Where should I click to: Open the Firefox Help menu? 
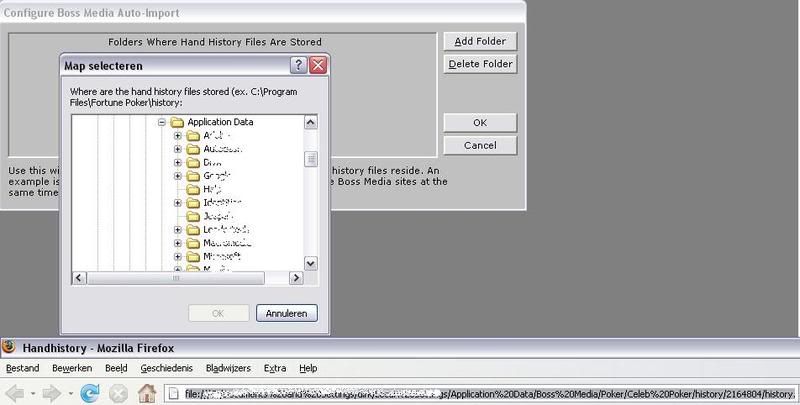pos(308,368)
